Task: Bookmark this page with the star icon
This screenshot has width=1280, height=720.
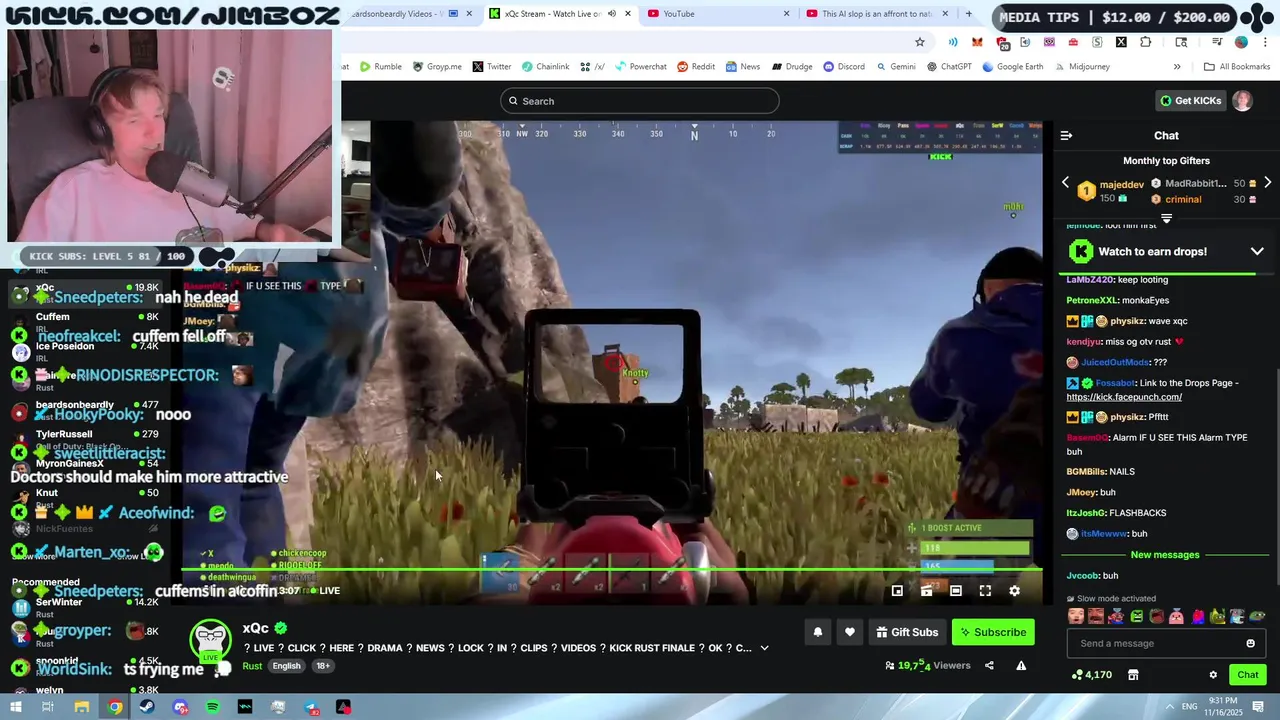Action: 920,42
